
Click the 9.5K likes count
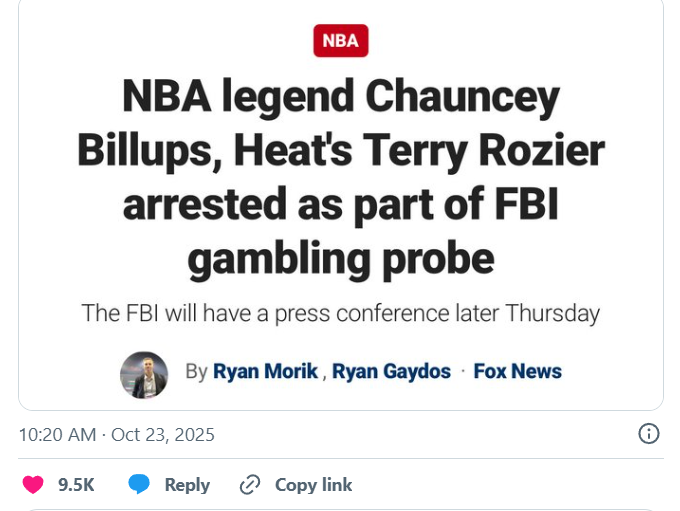[76, 485]
